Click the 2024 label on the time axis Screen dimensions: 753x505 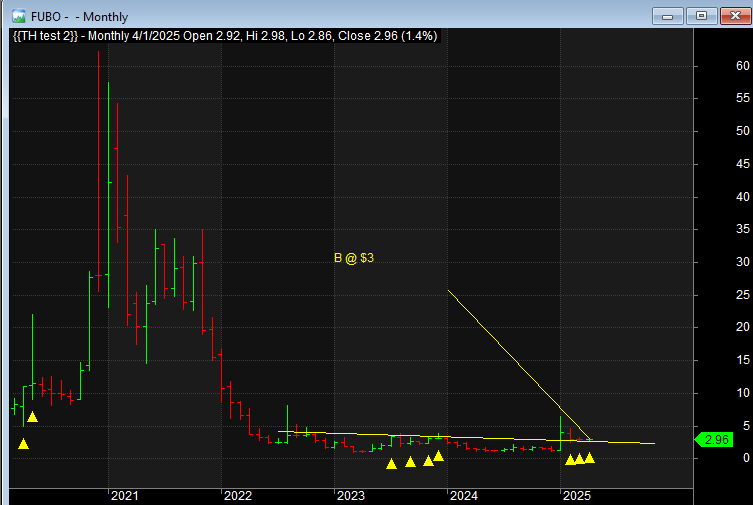(463, 496)
